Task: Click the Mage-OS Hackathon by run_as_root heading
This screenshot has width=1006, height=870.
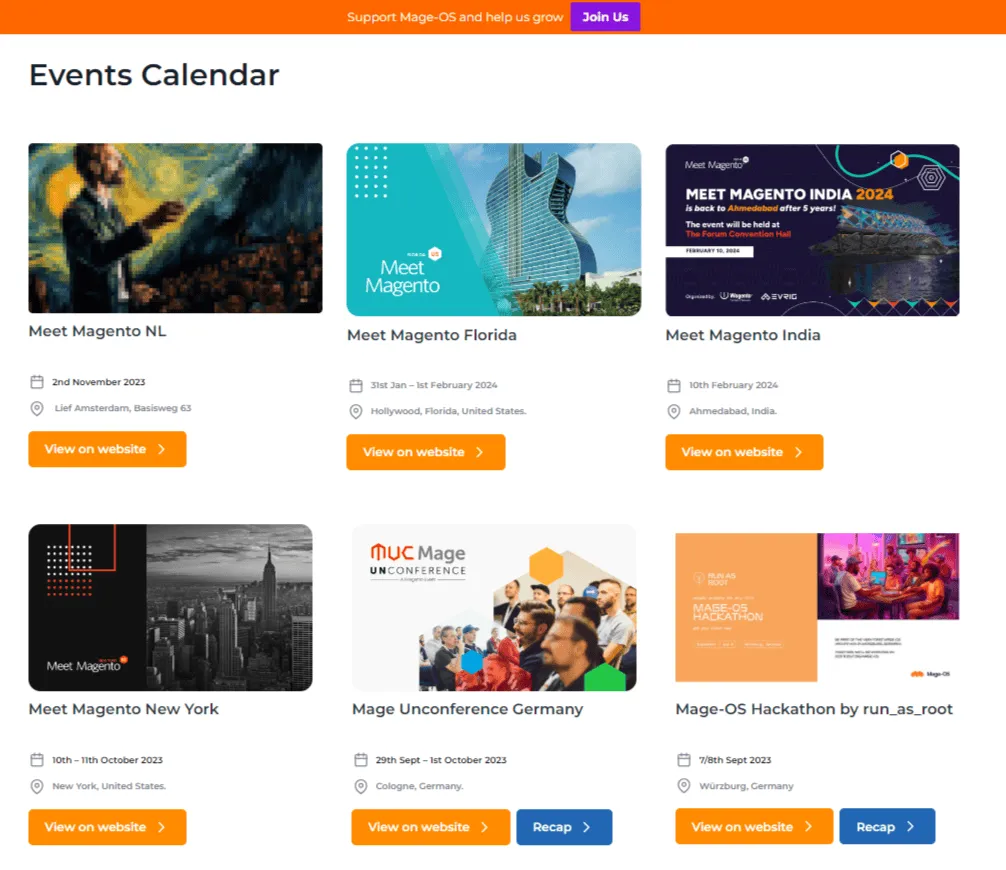Action: pos(814,709)
